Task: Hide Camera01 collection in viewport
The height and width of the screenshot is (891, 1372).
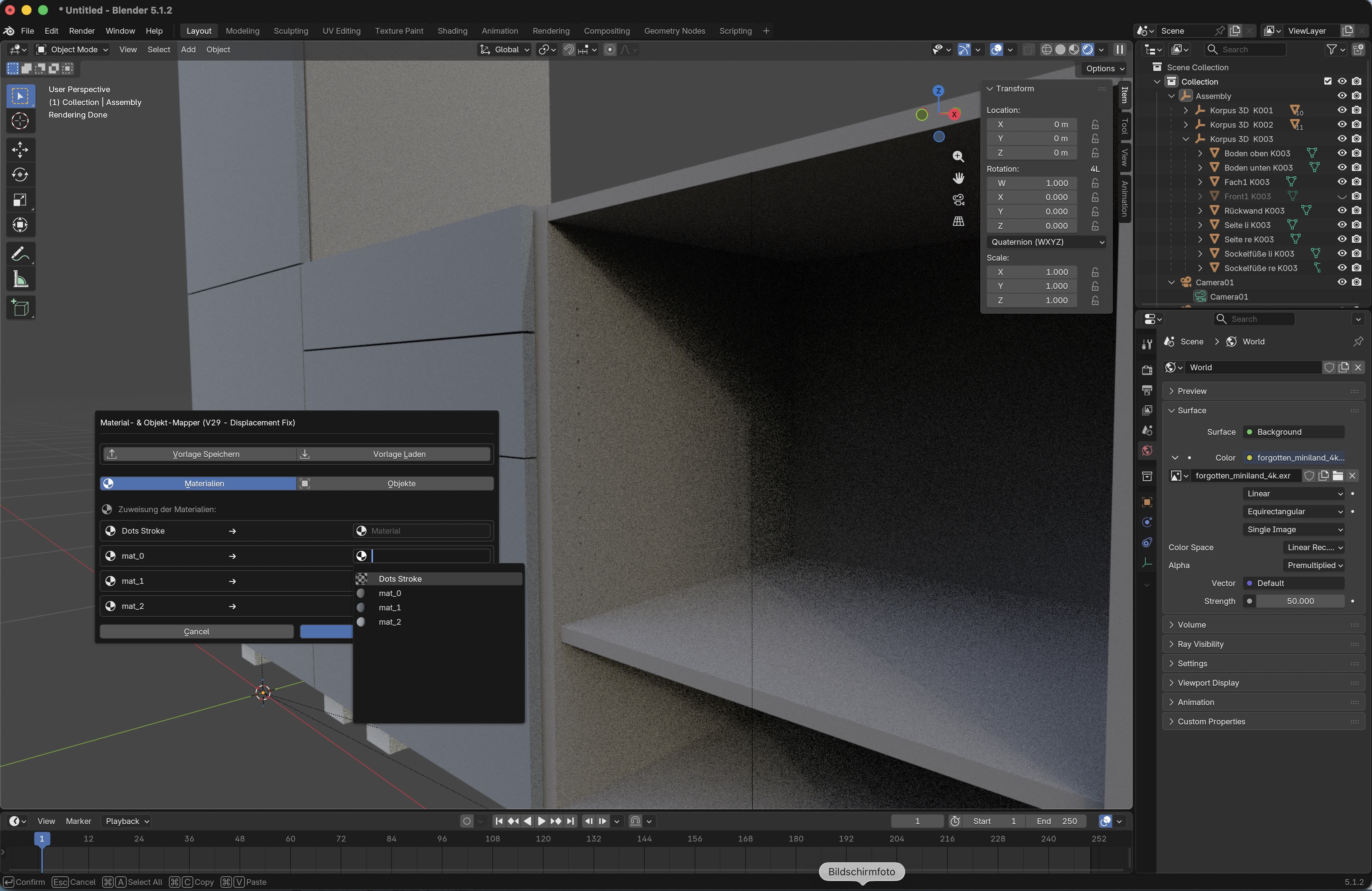Action: pos(1342,282)
